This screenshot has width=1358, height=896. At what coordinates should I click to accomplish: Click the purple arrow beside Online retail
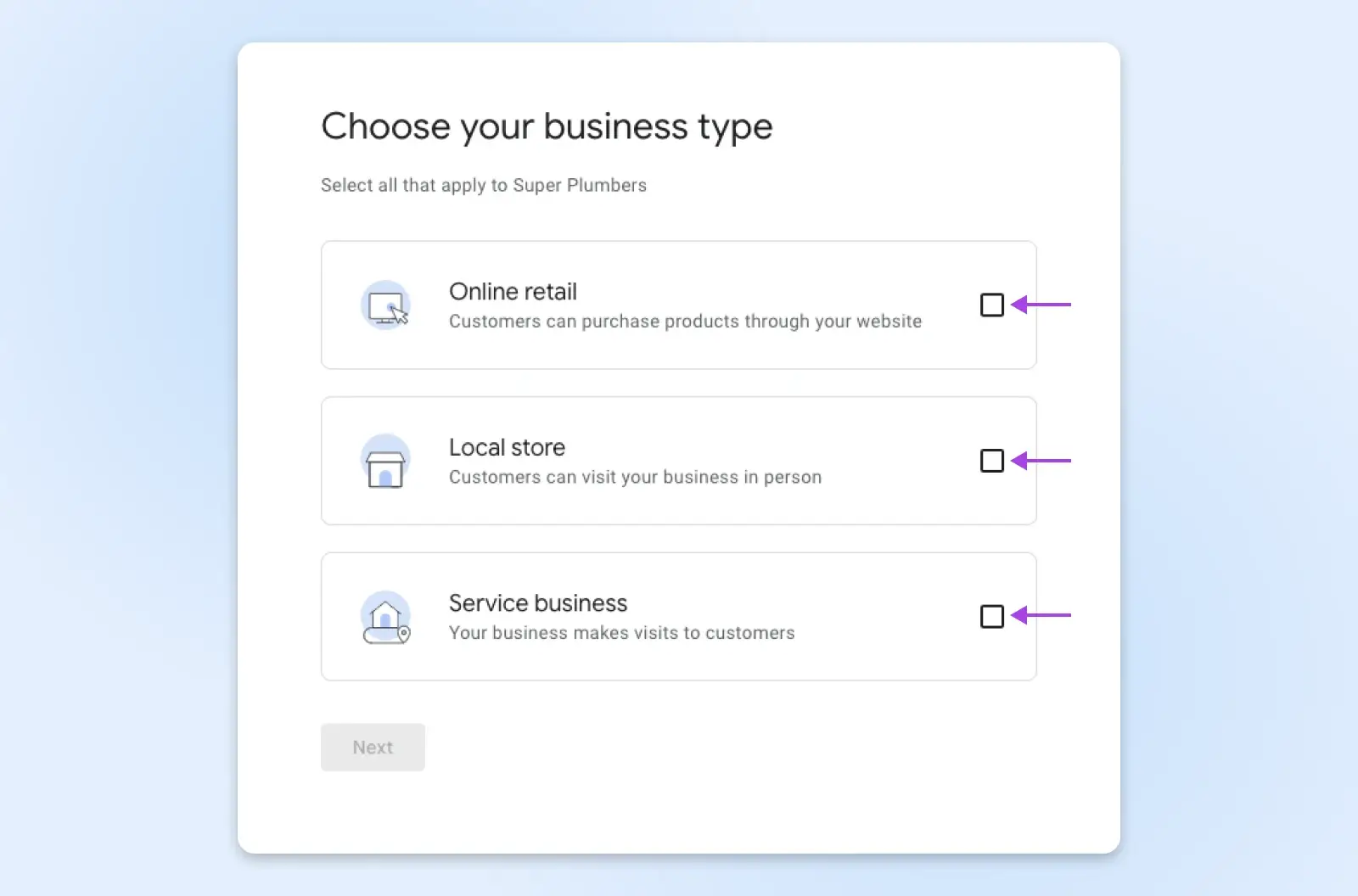[x=1041, y=305]
